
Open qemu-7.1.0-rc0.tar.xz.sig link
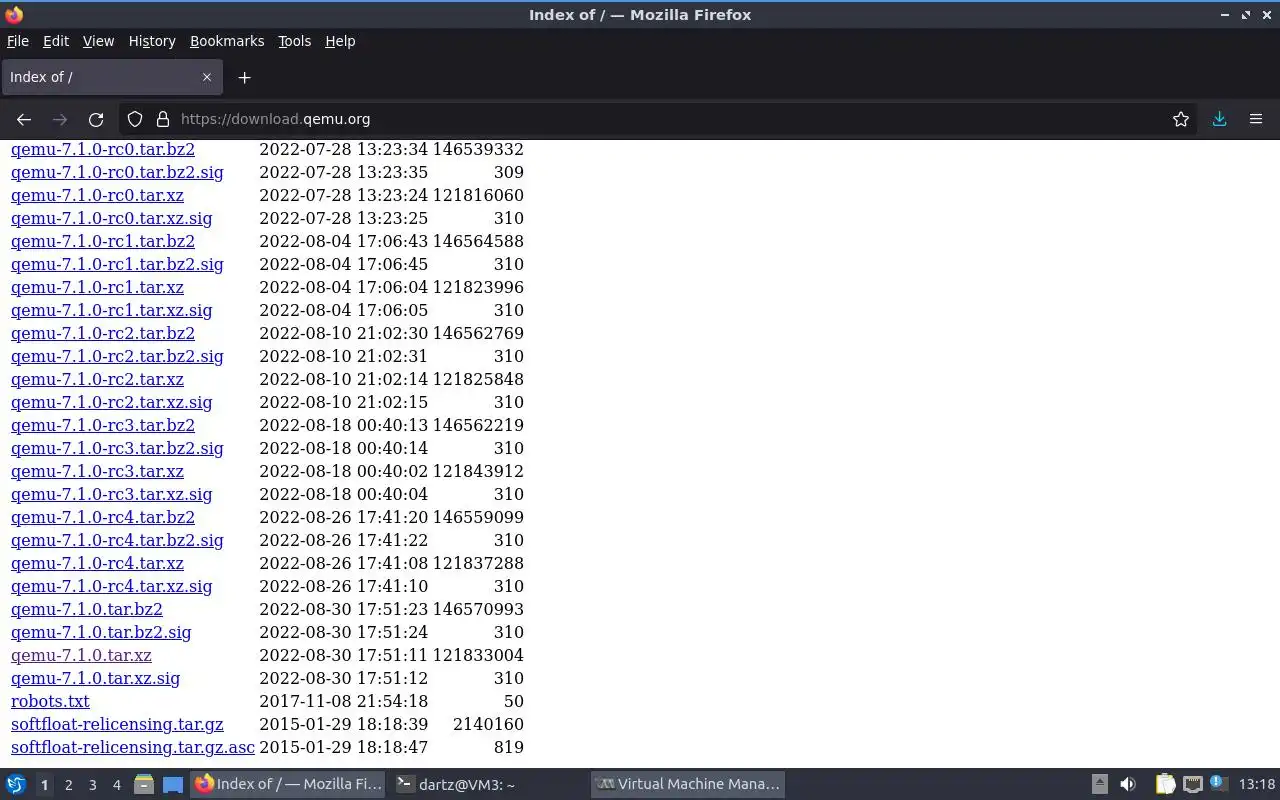[x=111, y=218]
